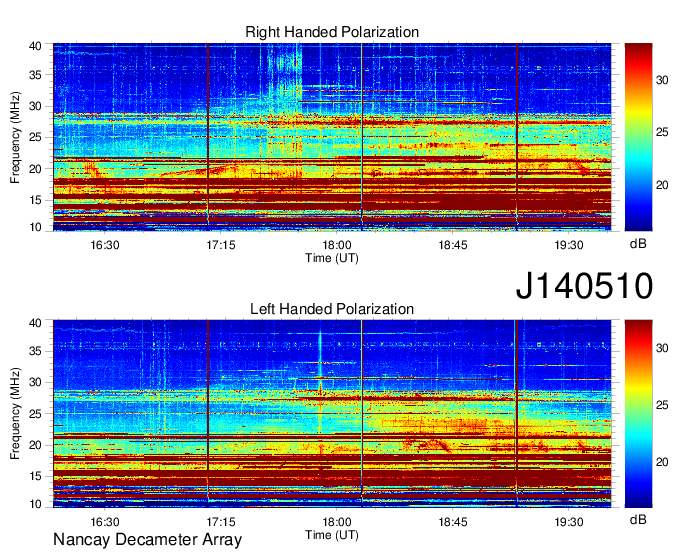Click the bottom colorbar's 20 dB tick label
The height and width of the screenshot is (552, 680).
point(662,462)
